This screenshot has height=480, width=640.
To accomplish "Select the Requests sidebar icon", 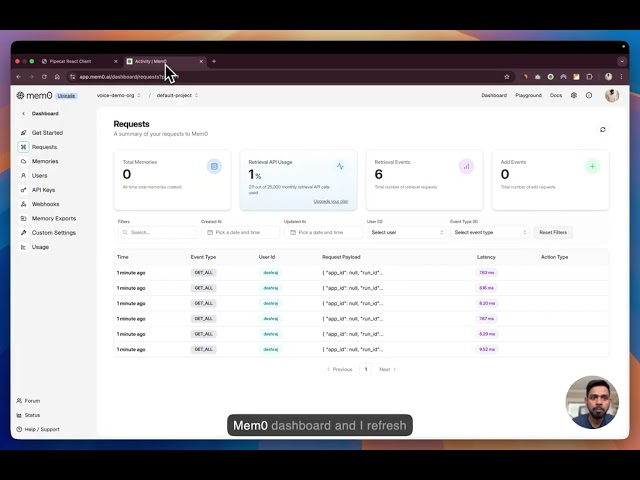I will pos(23,147).
